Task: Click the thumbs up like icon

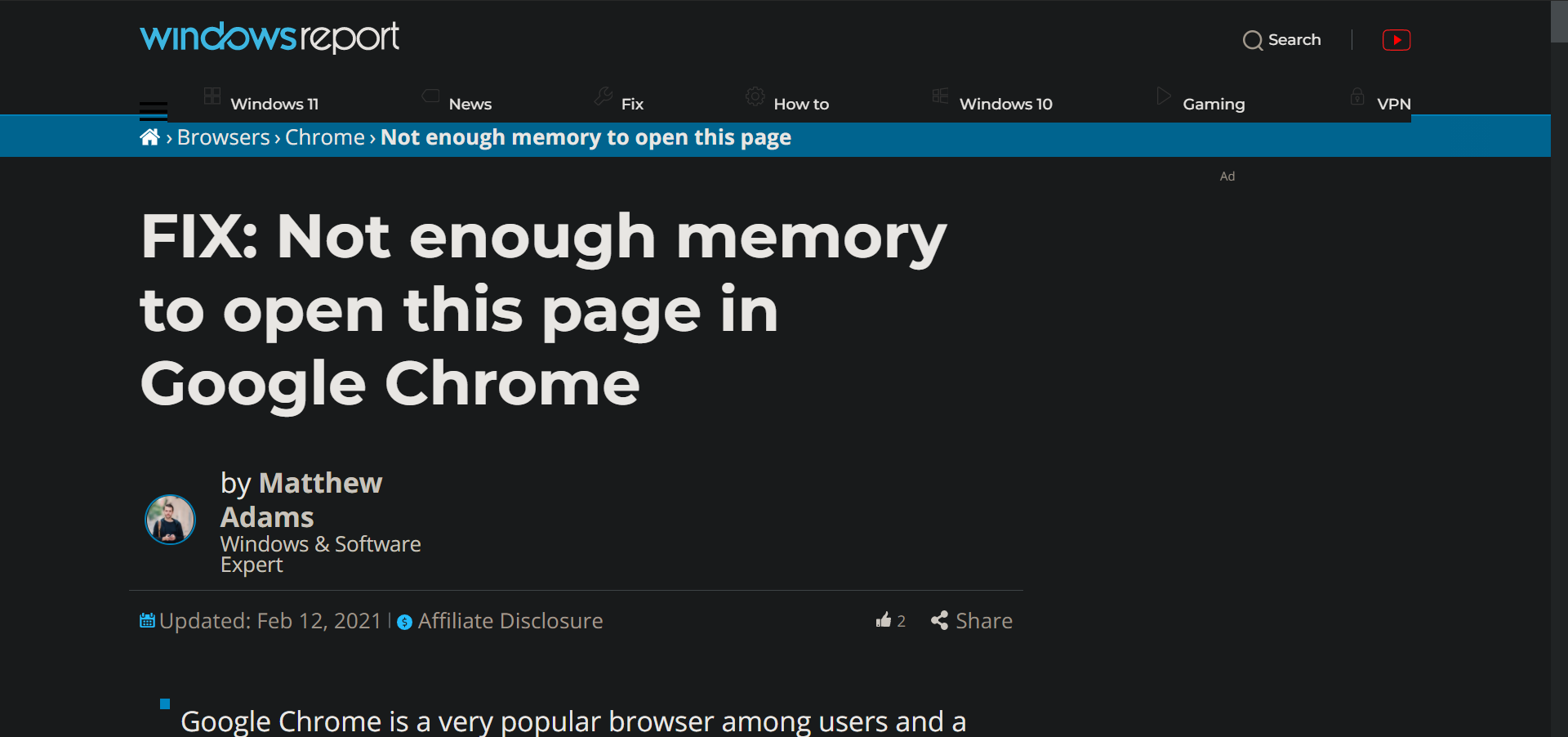Action: click(884, 620)
